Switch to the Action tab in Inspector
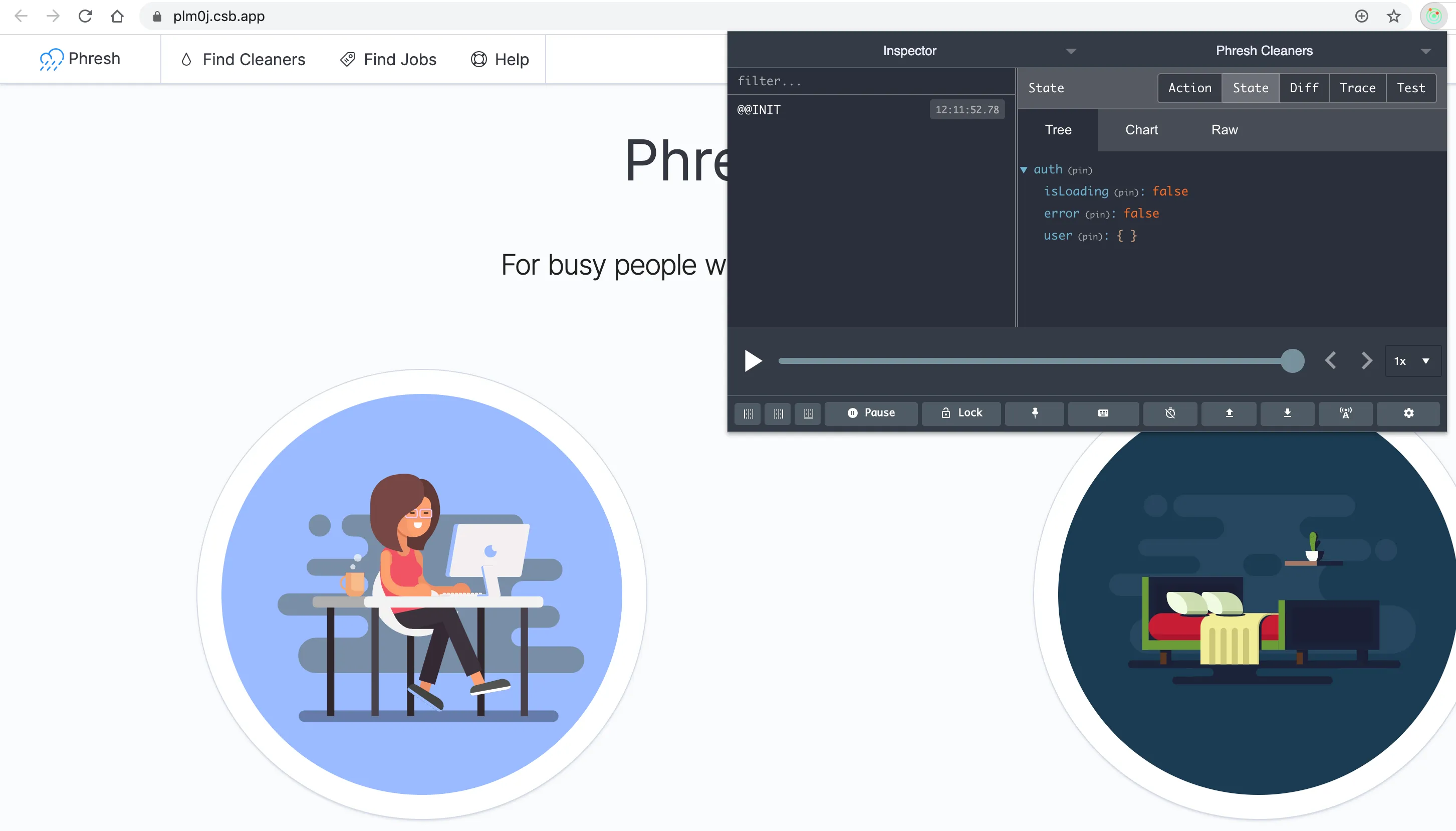1456x831 pixels. tap(1190, 88)
